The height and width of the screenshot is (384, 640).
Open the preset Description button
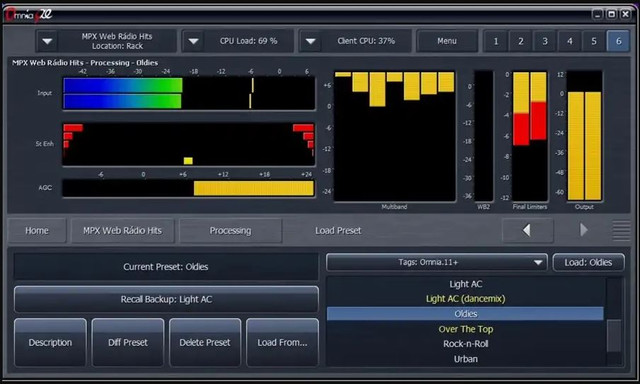50,342
